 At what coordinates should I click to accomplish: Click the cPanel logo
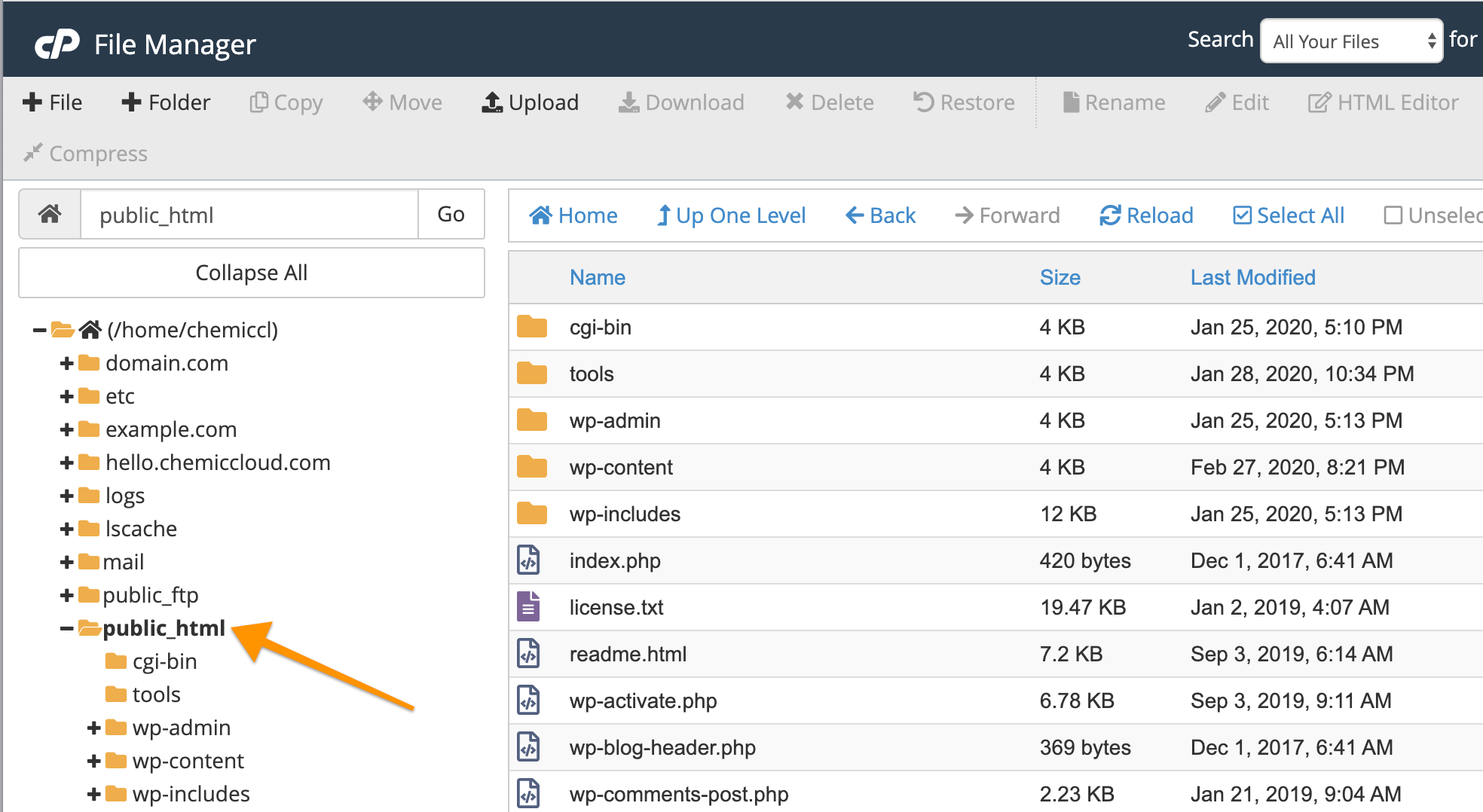[x=57, y=44]
